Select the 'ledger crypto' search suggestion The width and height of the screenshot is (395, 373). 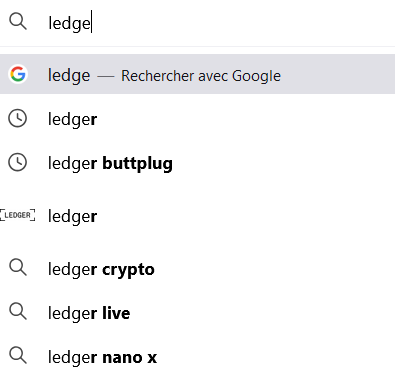(197, 269)
